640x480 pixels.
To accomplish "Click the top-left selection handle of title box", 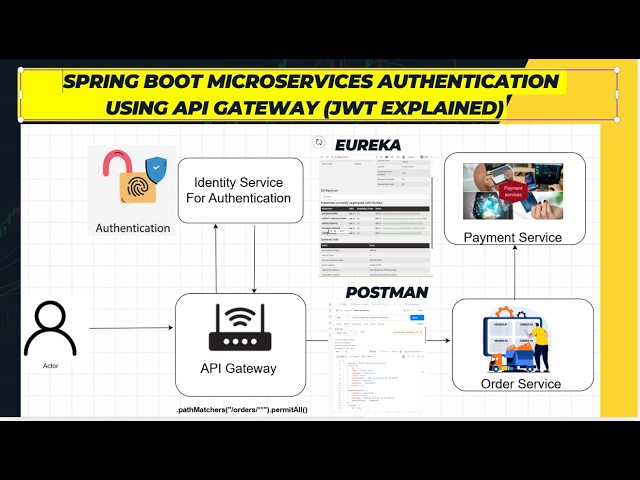I will point(20,70).
